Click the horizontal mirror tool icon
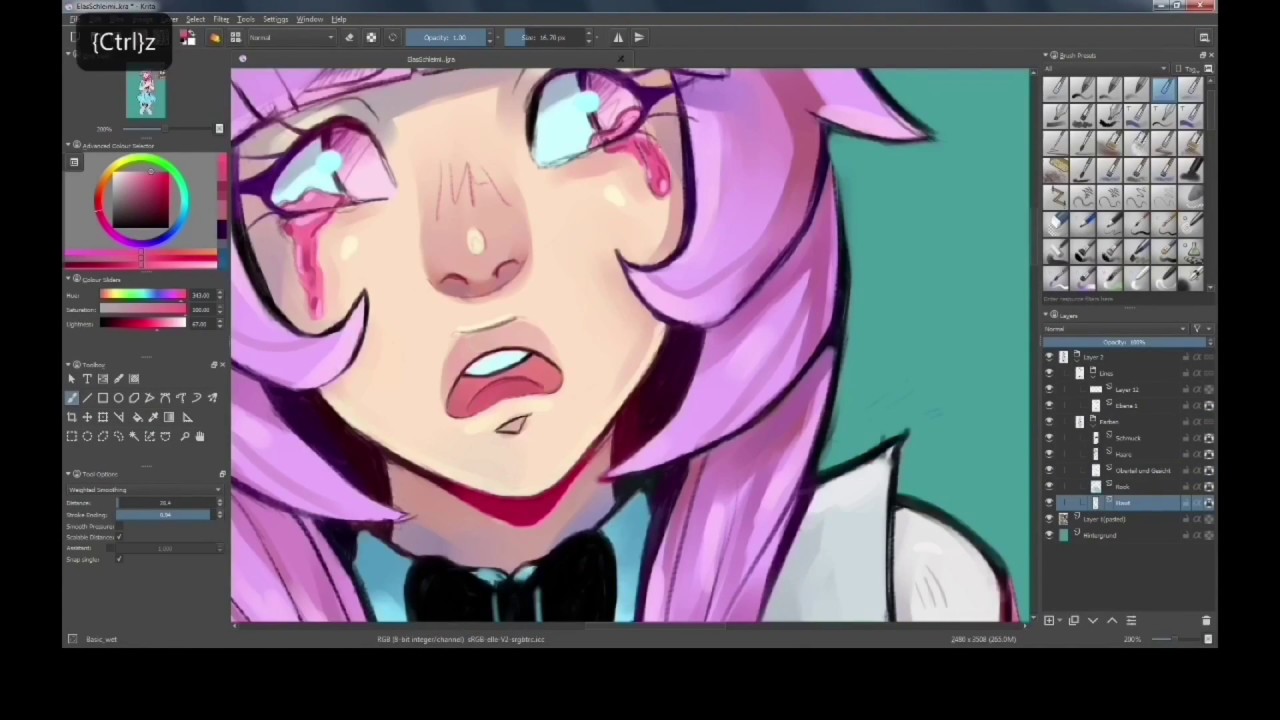 618,38
